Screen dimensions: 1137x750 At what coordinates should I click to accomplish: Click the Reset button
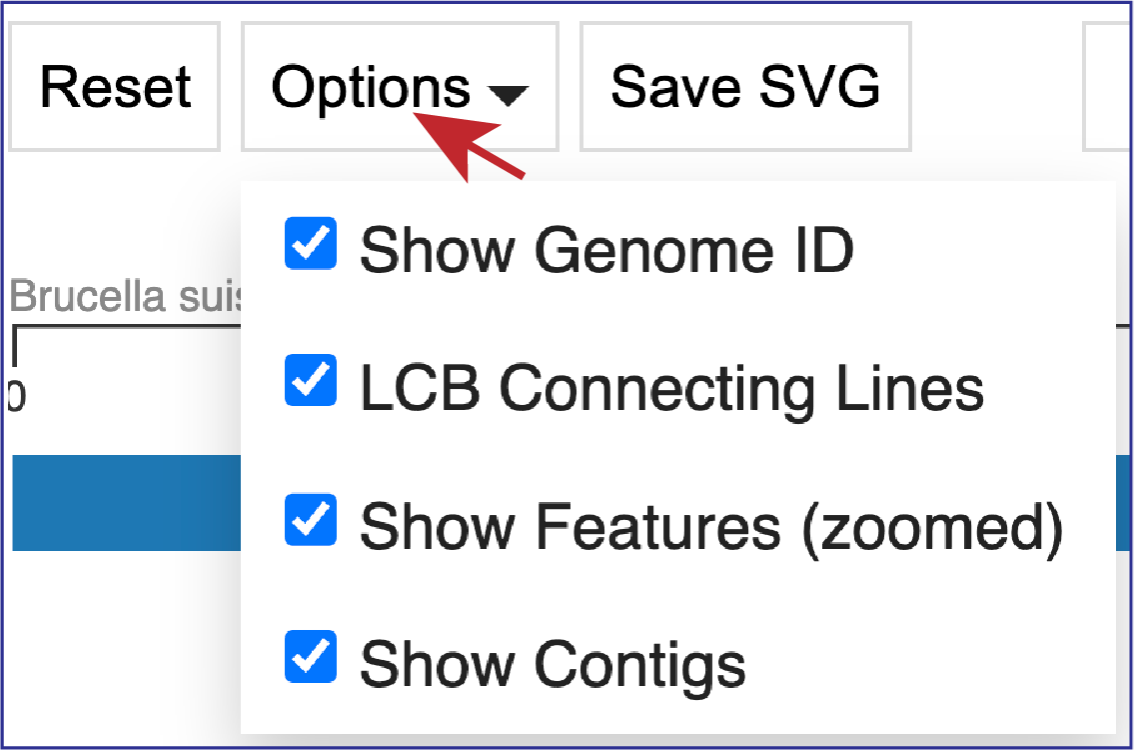(x=114, y=87)
